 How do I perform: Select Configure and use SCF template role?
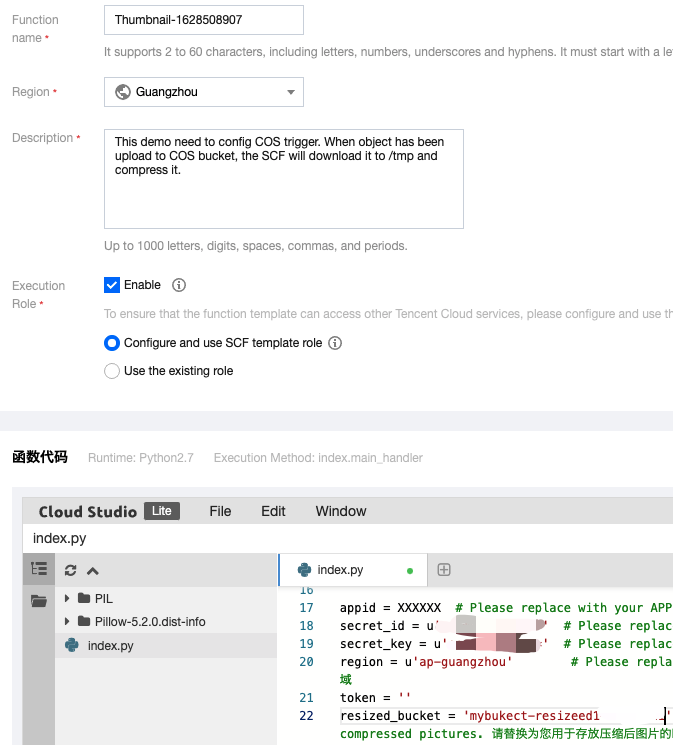click(112, 343)
